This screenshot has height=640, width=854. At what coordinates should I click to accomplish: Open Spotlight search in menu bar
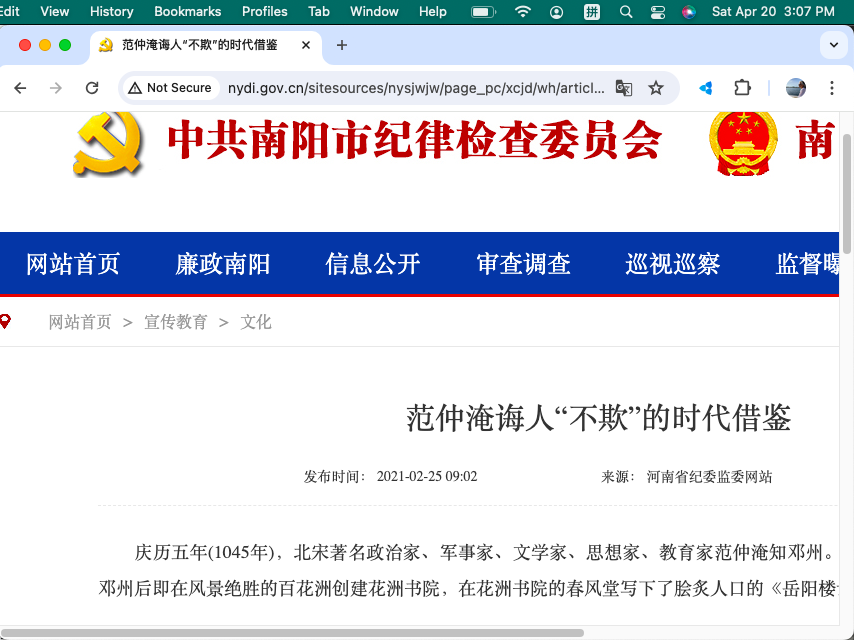click(x=626, y=12)
